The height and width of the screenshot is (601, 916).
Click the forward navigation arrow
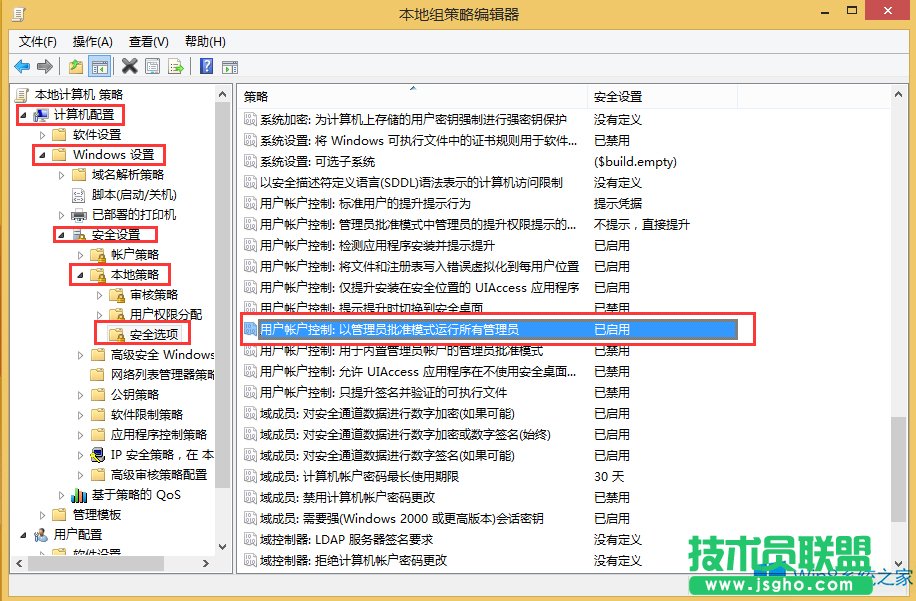(43, 65)
